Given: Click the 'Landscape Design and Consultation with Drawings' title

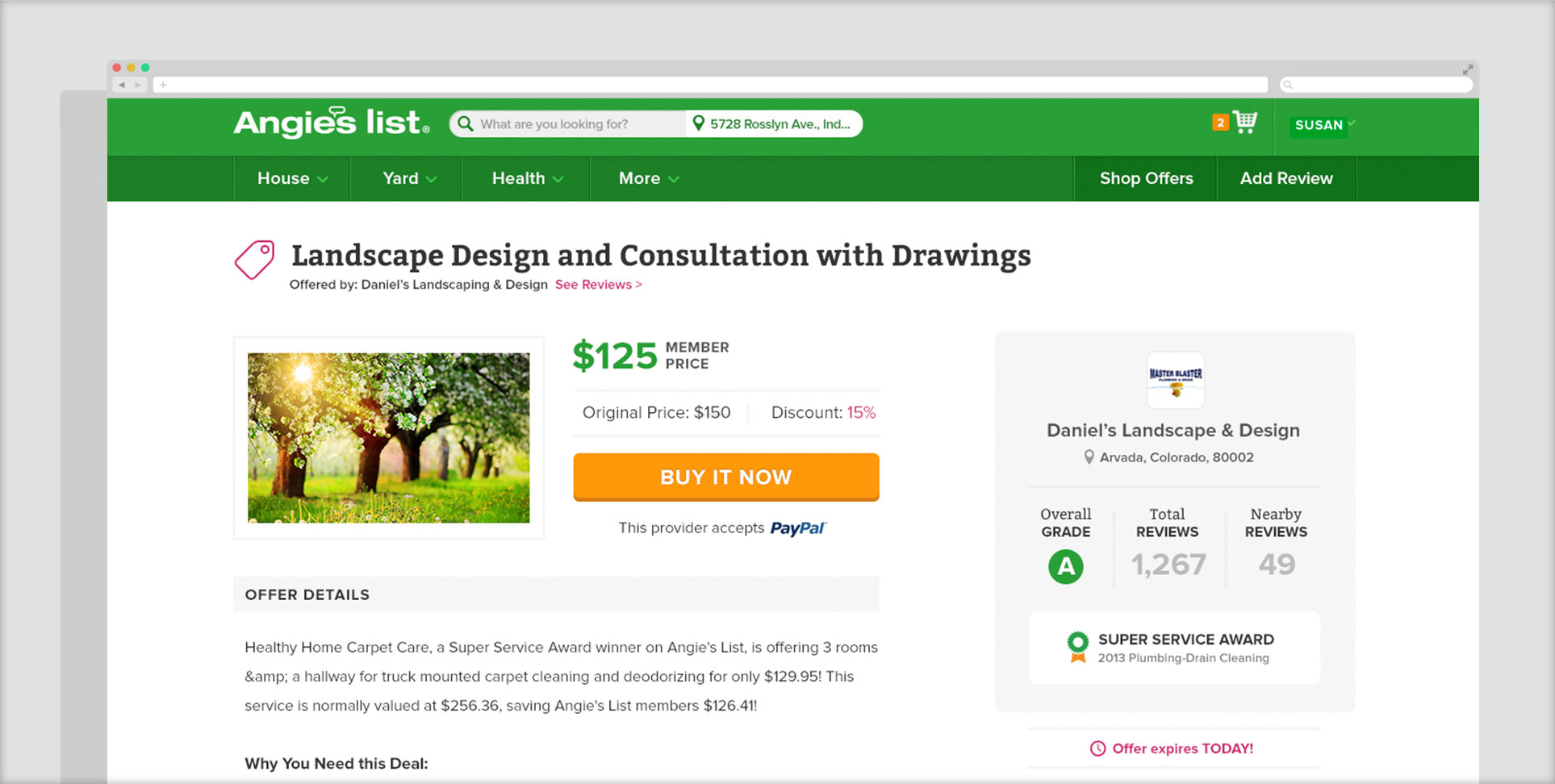Looking at the screenshot, I should click(661, 256).
